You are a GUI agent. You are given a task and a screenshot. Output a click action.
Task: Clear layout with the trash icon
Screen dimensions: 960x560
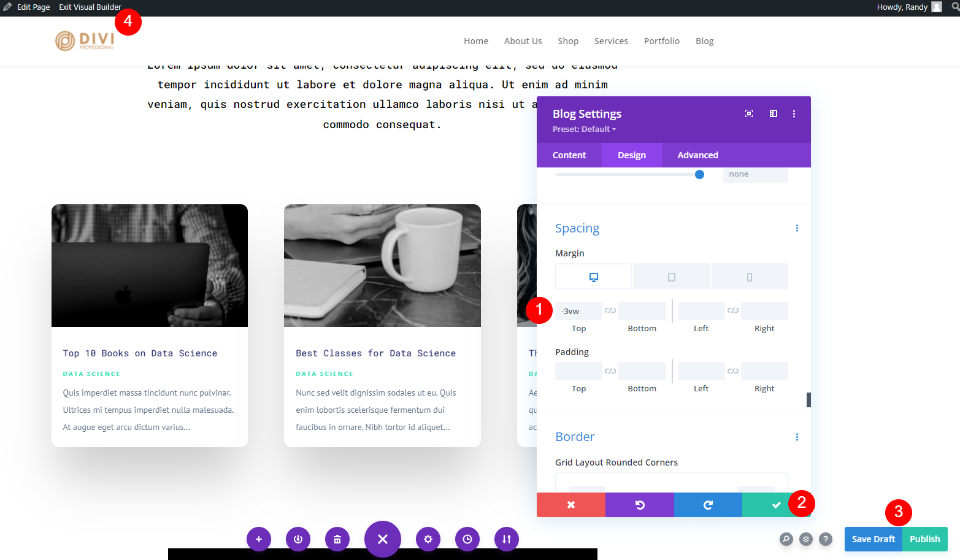click(x=337, y=539)
